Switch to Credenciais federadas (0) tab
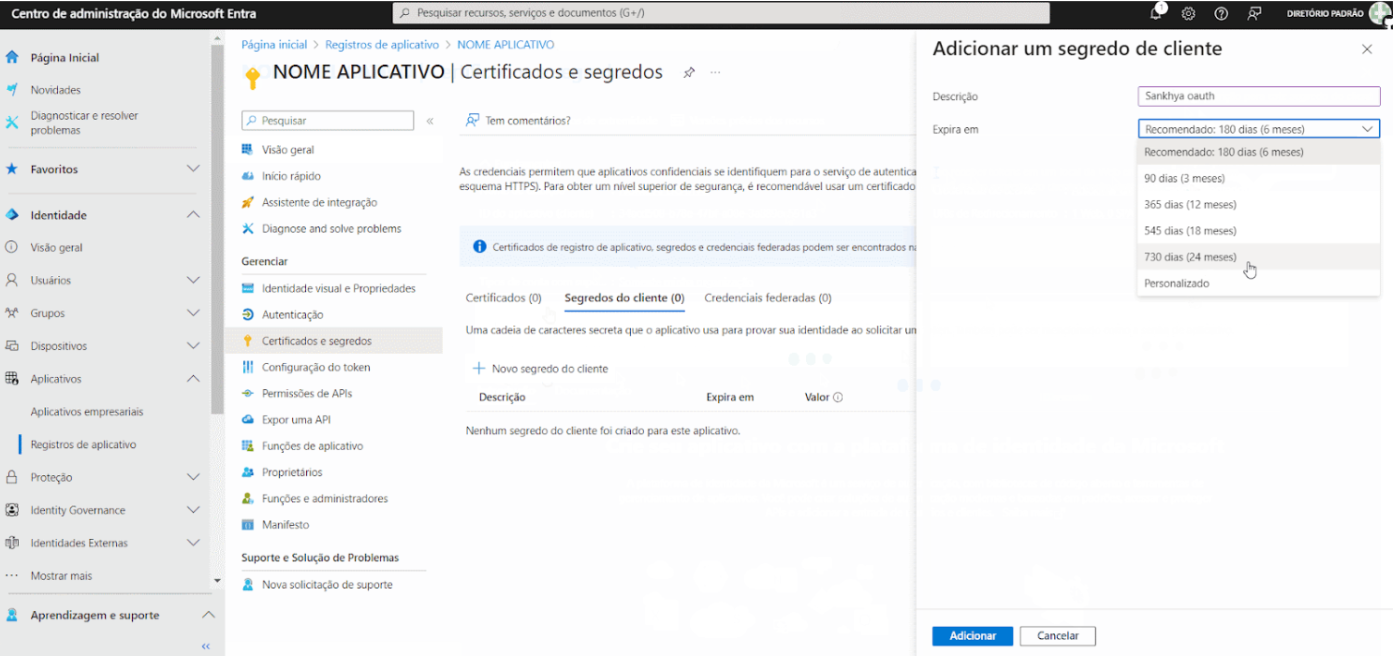1393x656 pixels. click(x=768, y=298)
